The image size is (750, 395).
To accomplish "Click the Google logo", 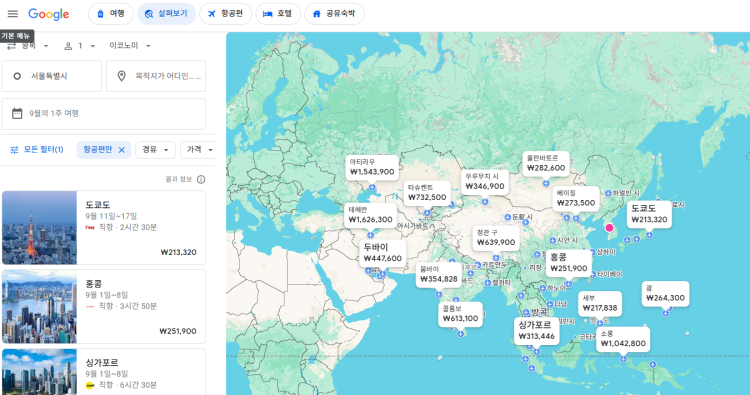I will tap(48, 14).
